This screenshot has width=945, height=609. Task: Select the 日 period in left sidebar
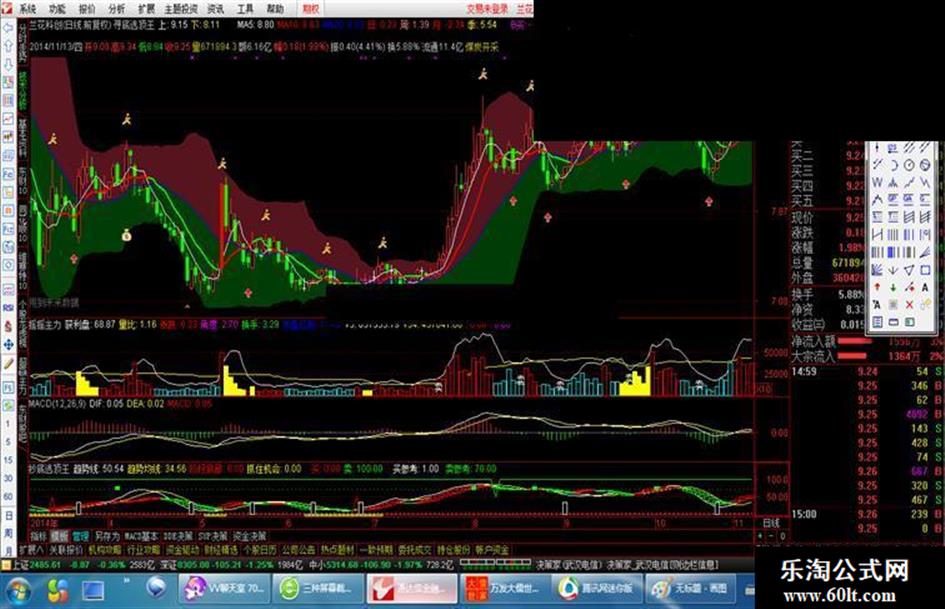coord(8,516)
